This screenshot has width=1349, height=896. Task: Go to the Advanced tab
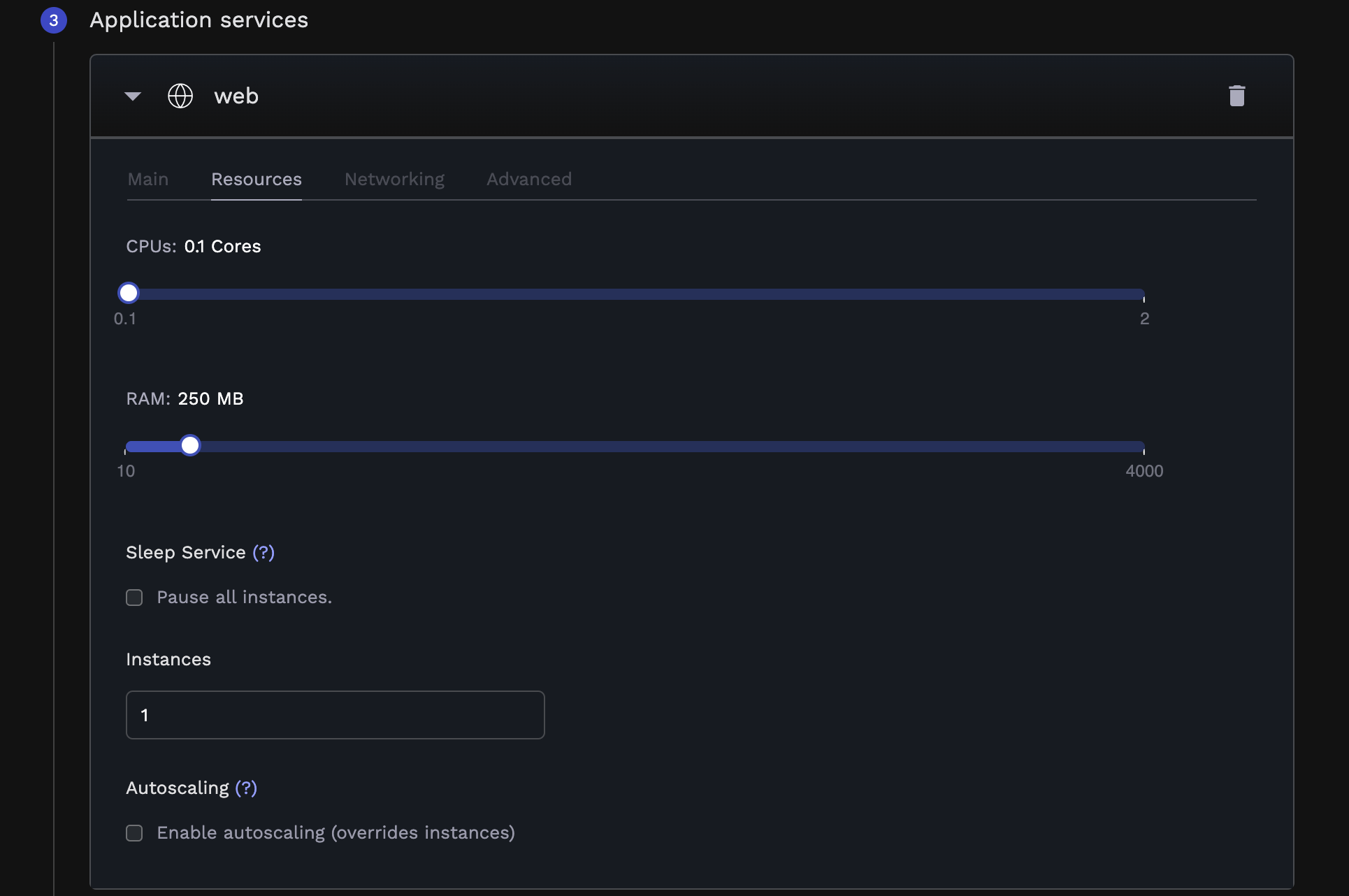pos(529,180)
